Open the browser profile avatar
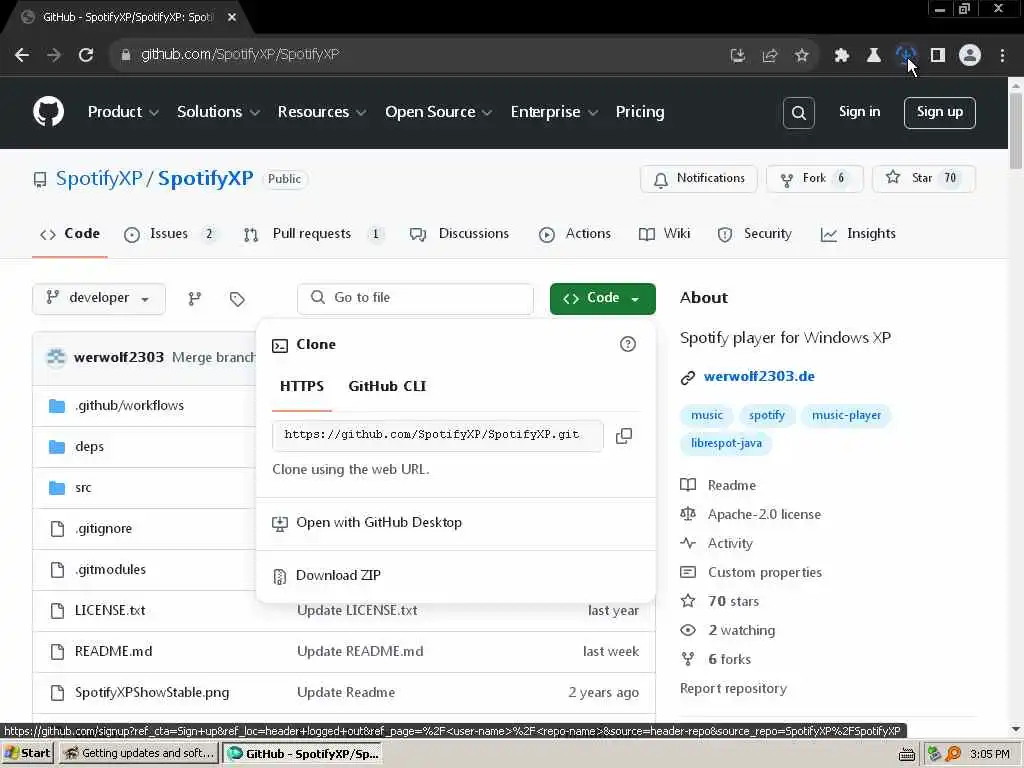Screen dimensions: 1024x768 pyautogui.click(x=970, y=56)
